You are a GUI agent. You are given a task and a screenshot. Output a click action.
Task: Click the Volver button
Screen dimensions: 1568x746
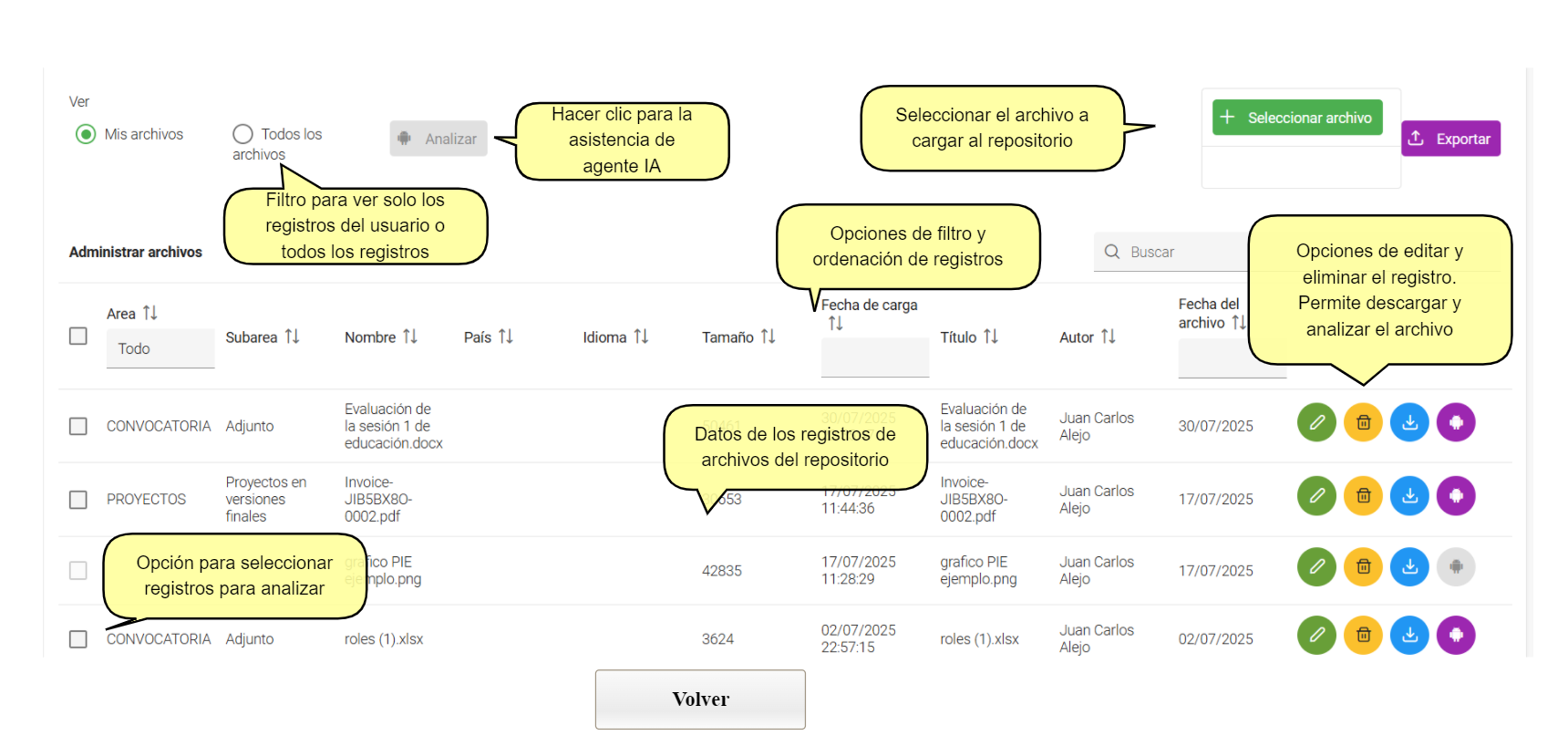pos(700,699)
